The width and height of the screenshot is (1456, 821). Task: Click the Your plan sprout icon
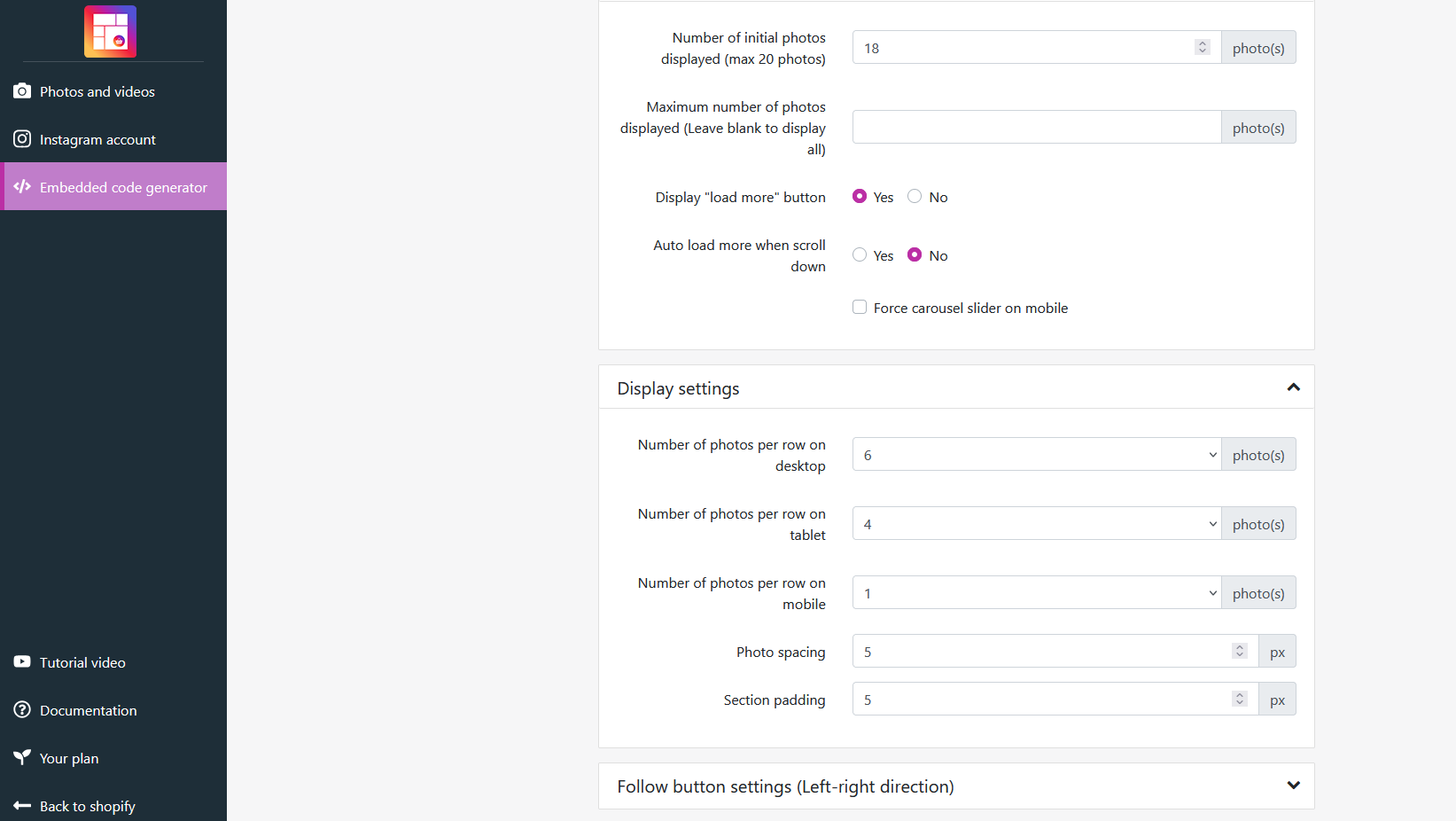click(22, 758)
